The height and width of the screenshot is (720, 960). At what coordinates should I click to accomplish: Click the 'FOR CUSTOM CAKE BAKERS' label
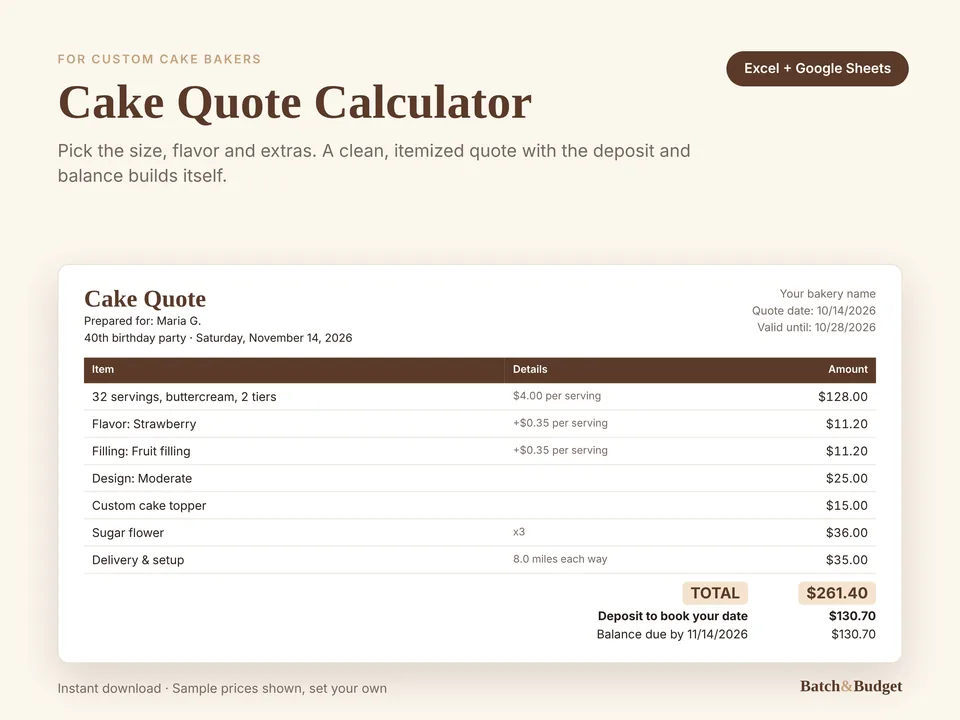159,59
